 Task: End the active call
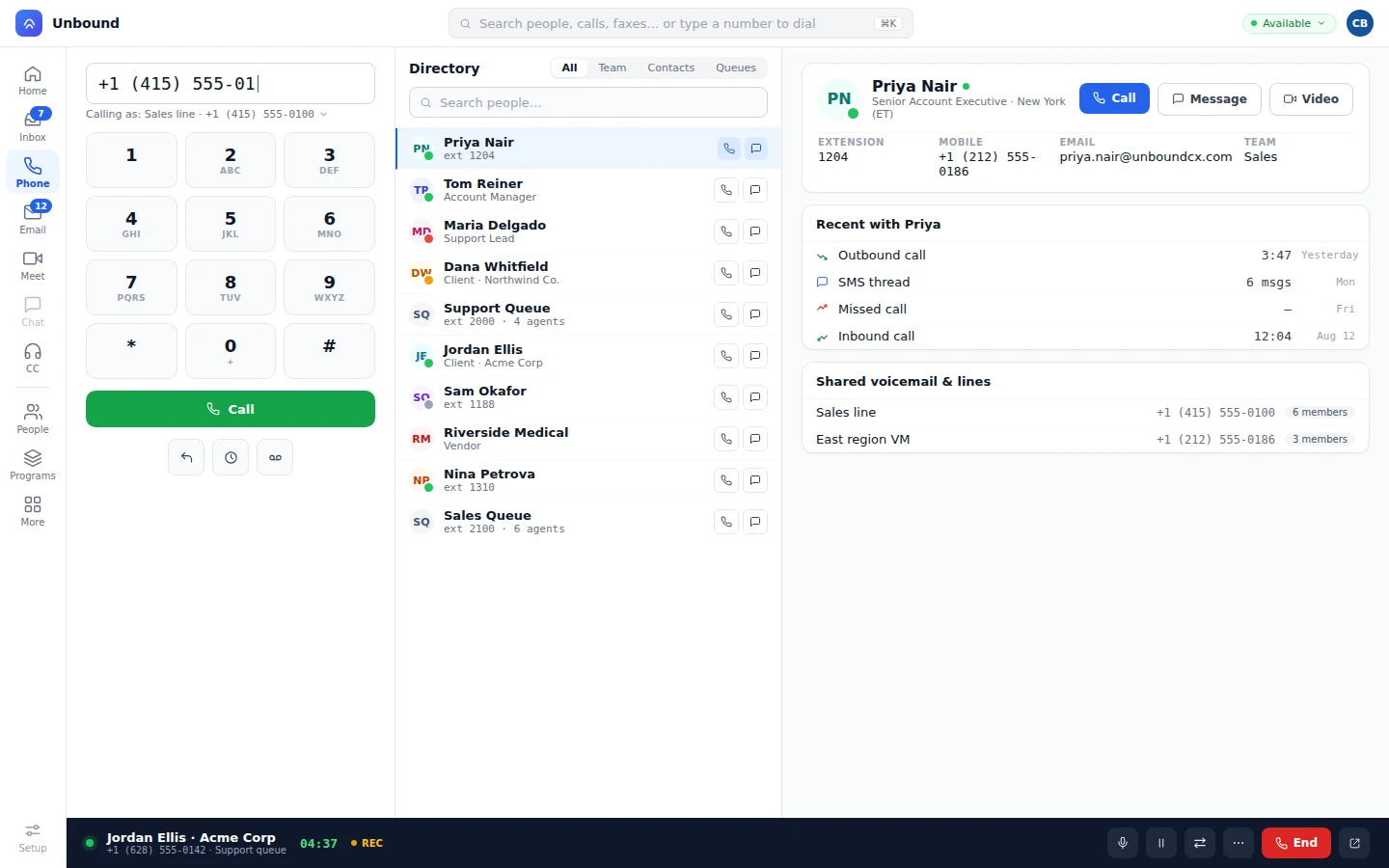[1296, 843]
